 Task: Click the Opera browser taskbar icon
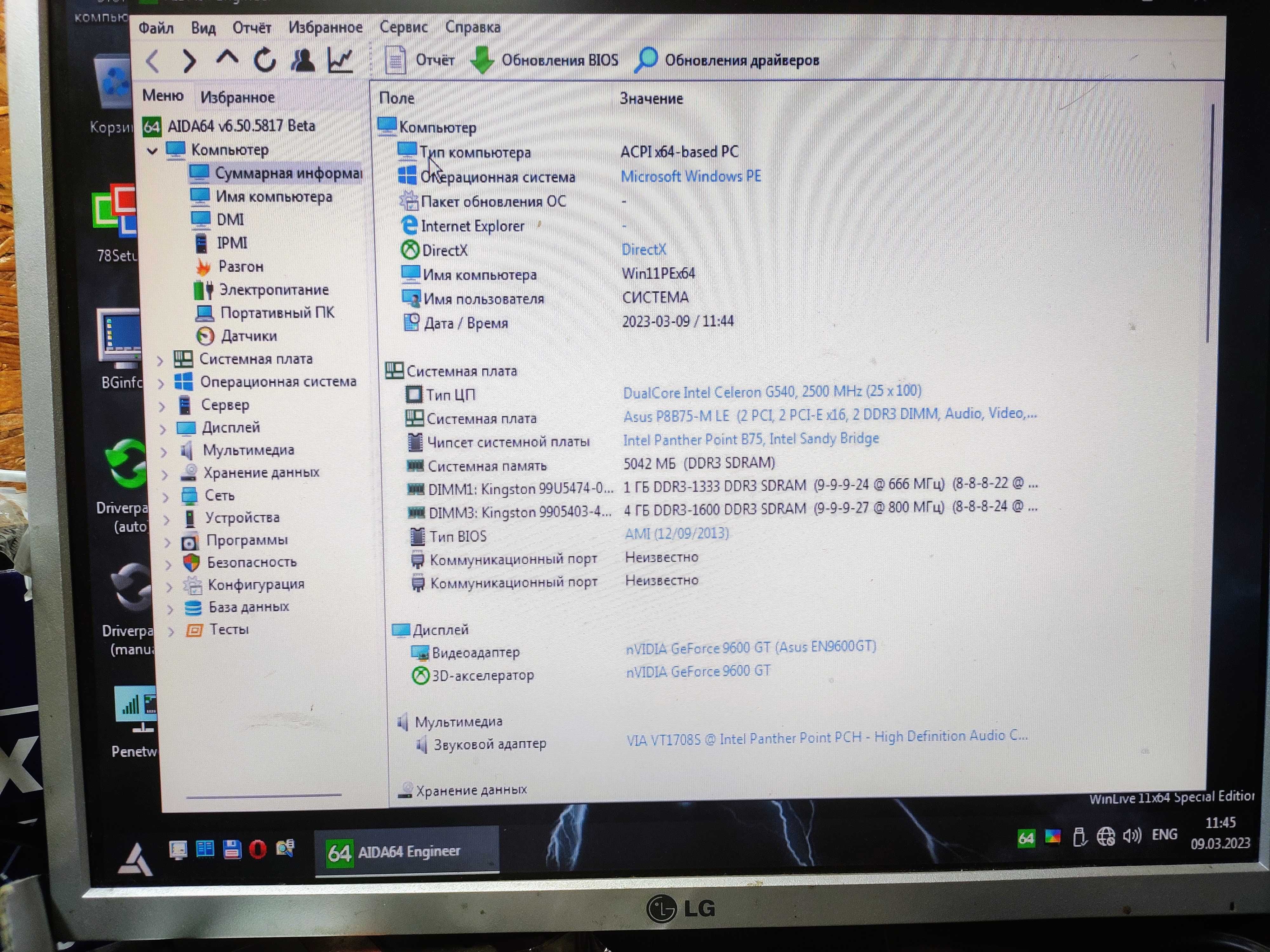(258, 849)
